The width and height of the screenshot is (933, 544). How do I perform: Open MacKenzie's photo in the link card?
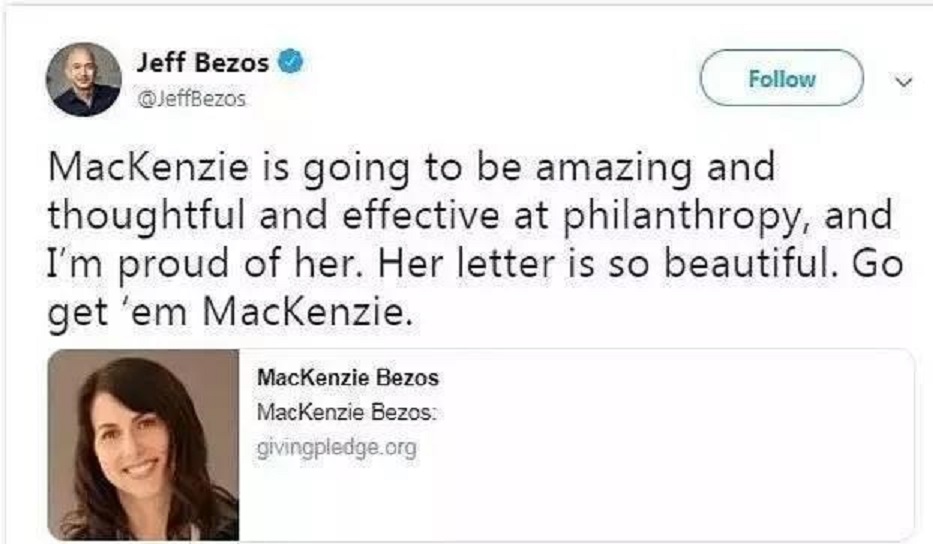coord(143,444)
